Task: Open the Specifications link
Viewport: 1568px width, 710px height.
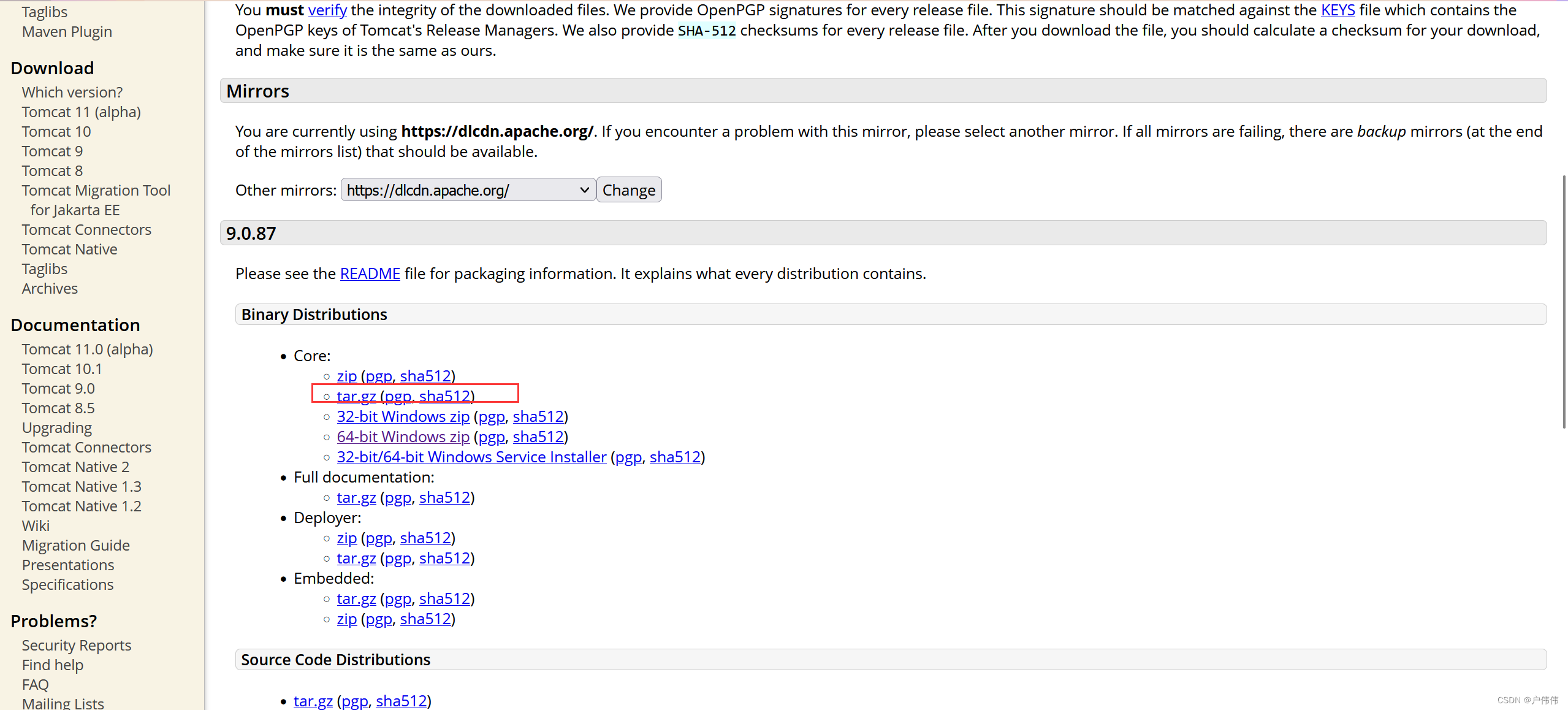Action: 67,584
